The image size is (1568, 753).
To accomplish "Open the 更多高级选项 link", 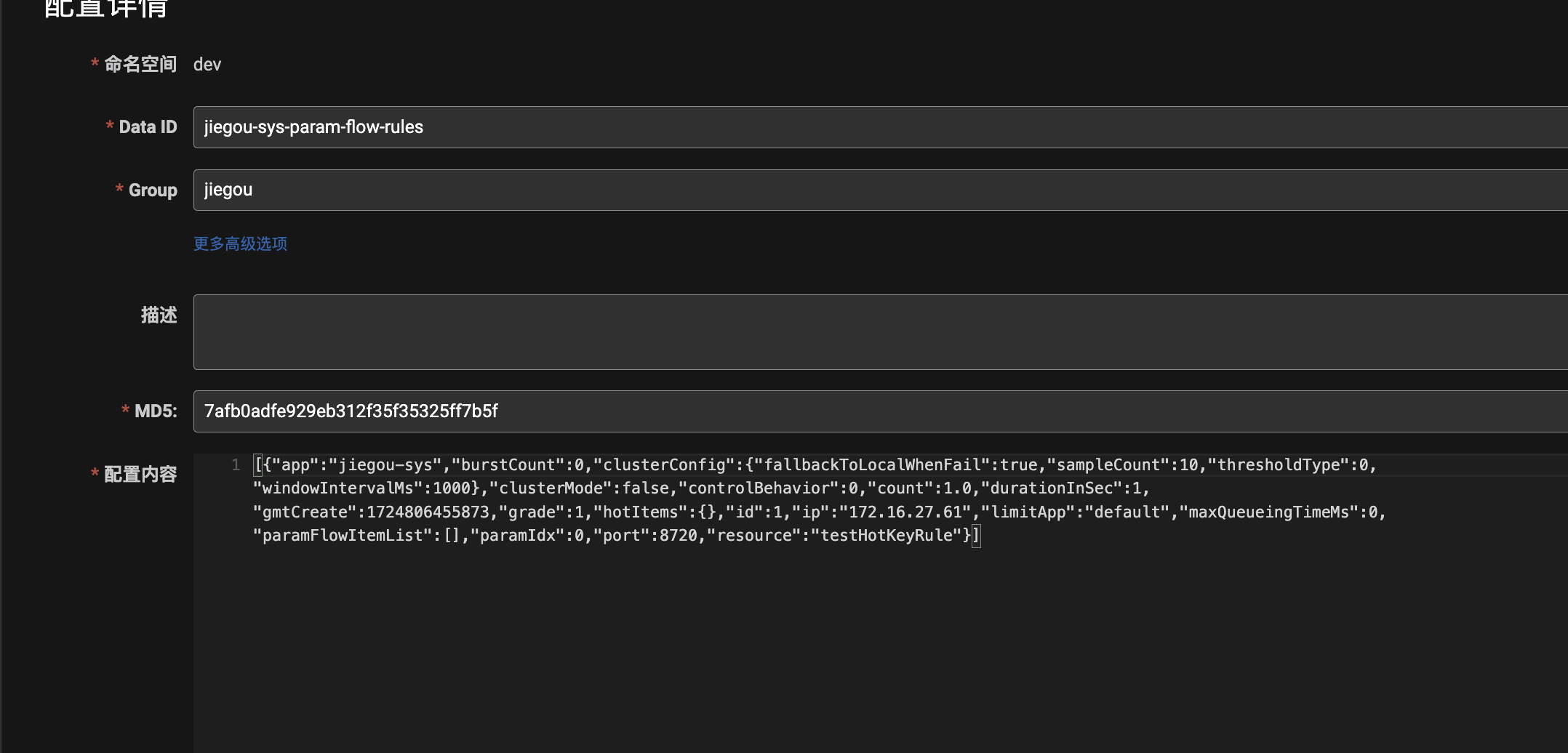I will pos(240,243).
